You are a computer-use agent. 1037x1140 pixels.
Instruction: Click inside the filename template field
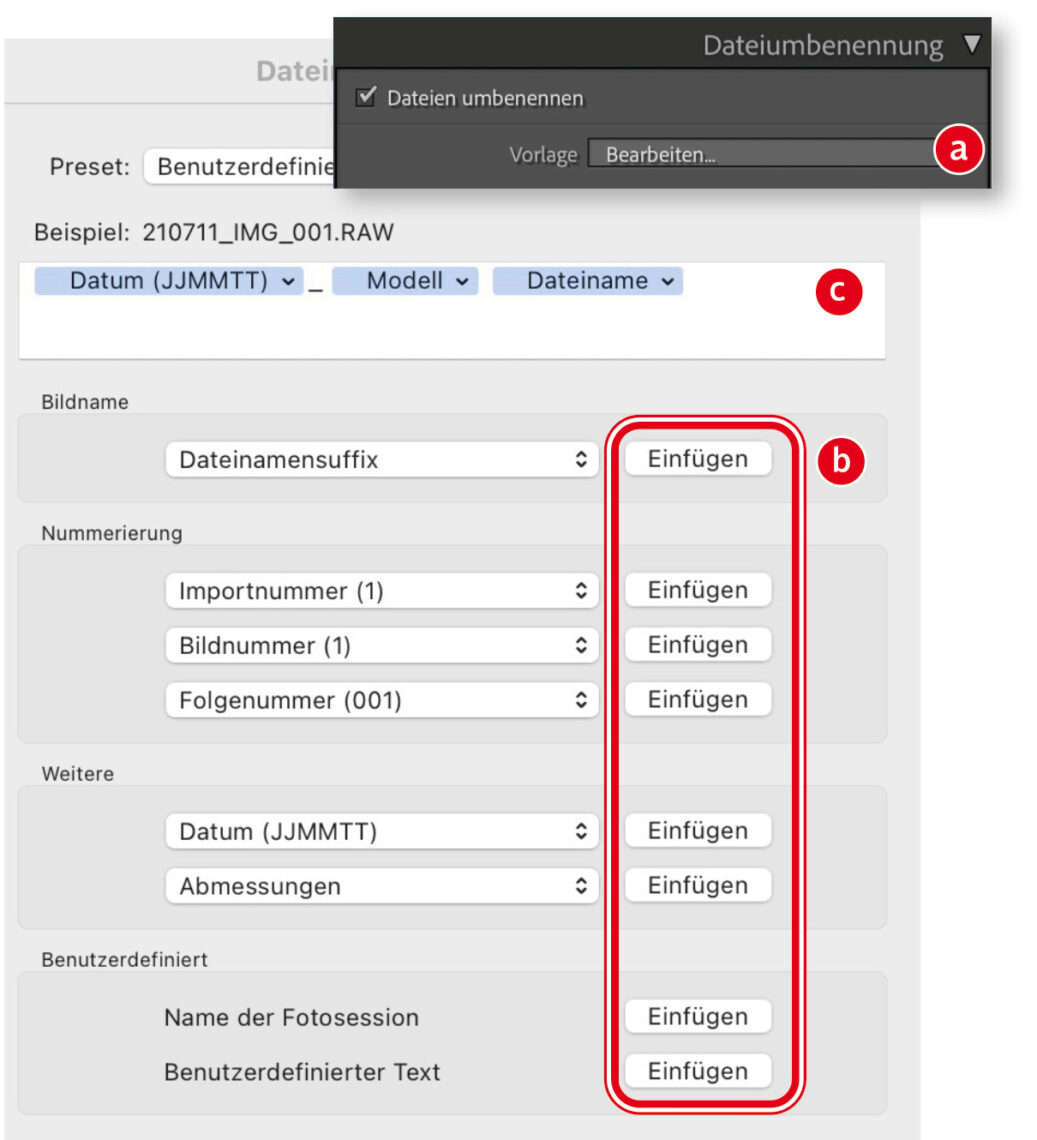(450, 330)
